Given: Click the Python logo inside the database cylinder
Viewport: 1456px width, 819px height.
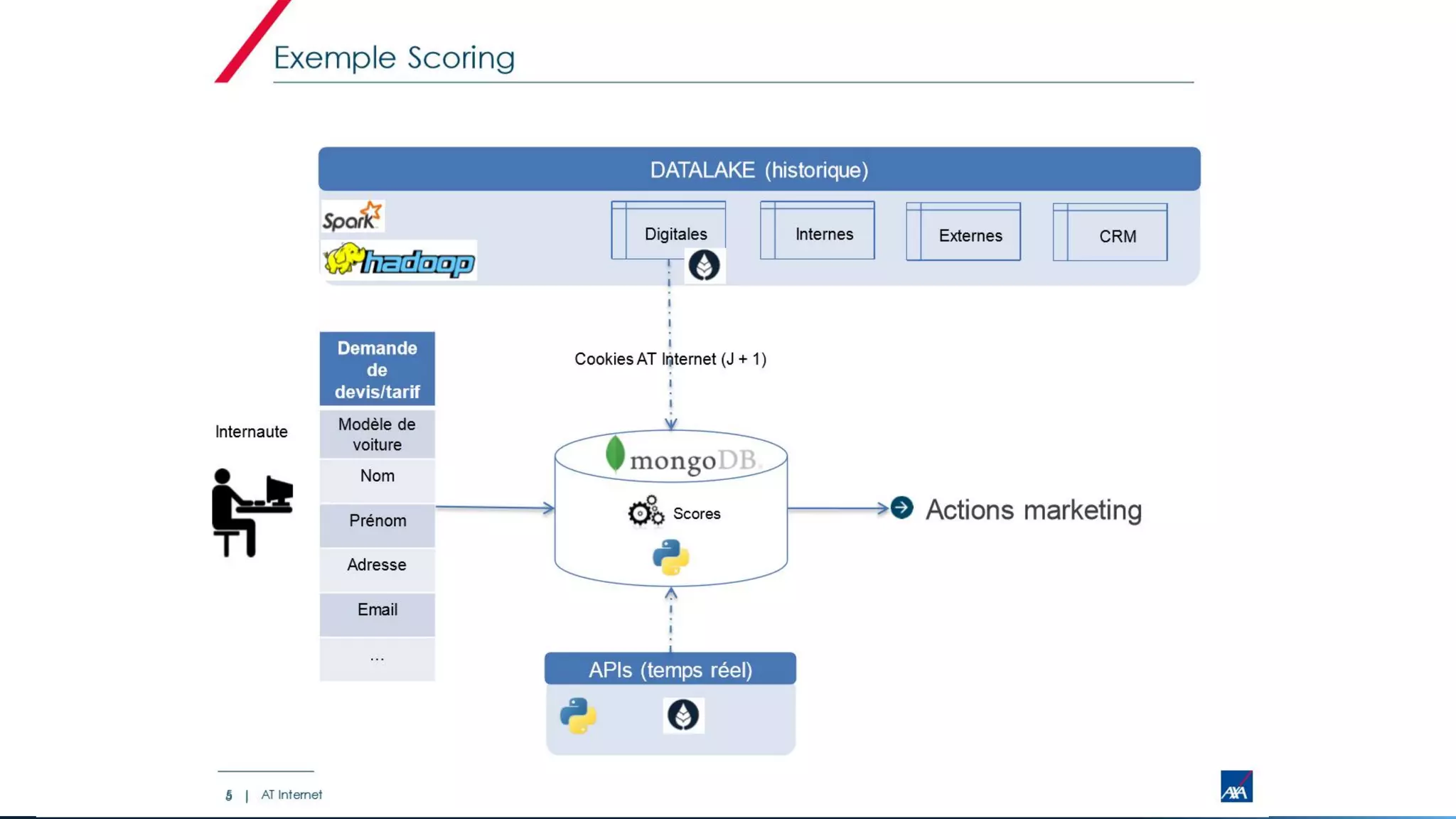Looking at the screenshot, I should pyautogui.click(x=670, y=557).
